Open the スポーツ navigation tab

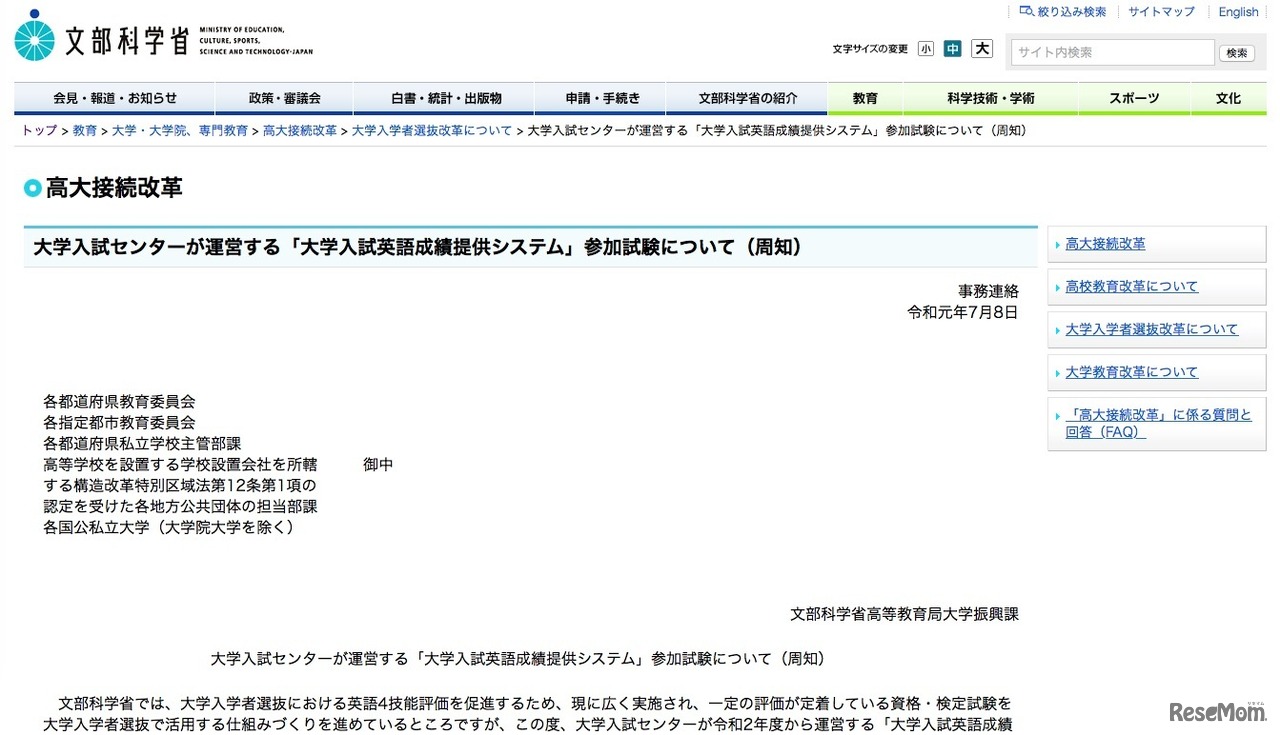tap(1135, 98)
